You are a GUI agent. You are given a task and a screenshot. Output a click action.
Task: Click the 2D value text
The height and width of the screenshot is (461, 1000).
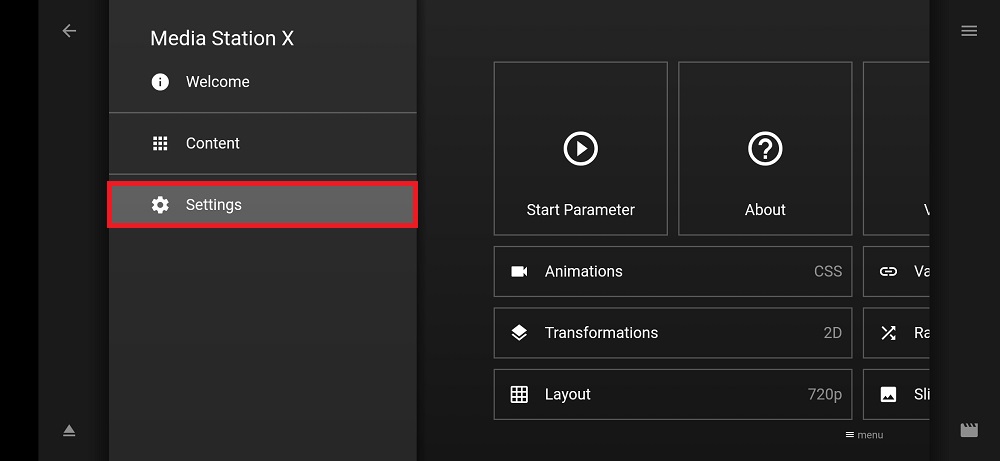point(832,333)
